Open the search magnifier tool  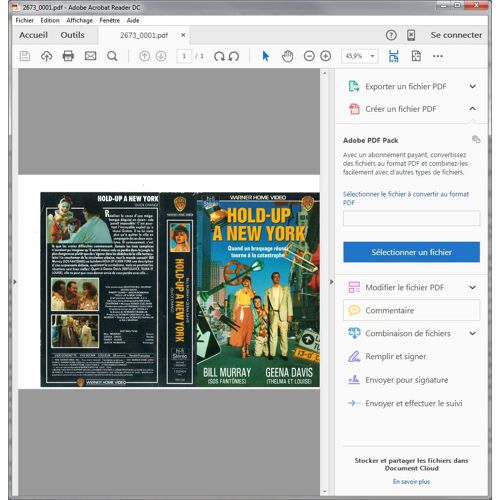[x=112, y=56]
